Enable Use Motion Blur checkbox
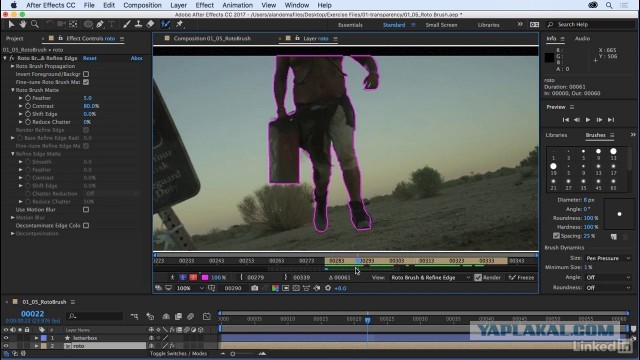 [86, 209]
